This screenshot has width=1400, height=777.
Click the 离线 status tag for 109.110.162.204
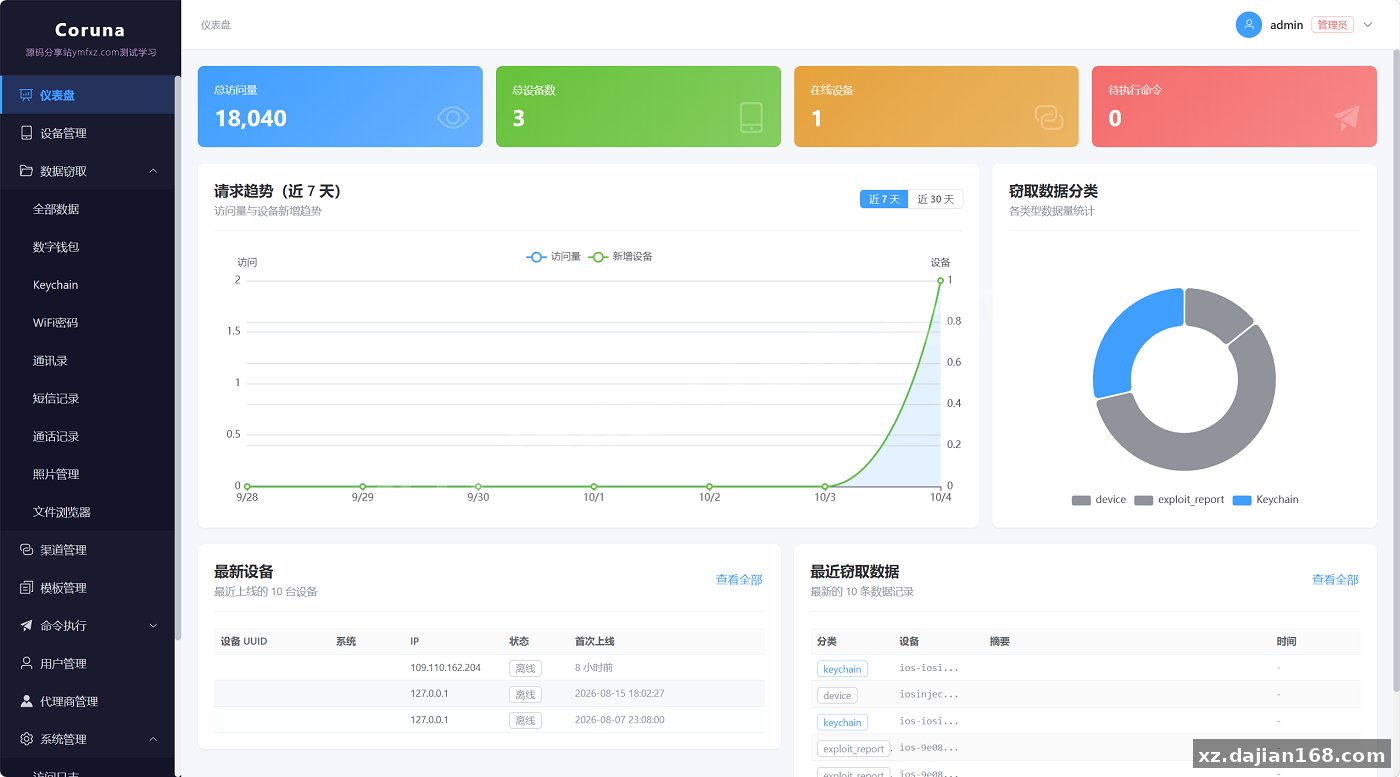coord(525,668)
